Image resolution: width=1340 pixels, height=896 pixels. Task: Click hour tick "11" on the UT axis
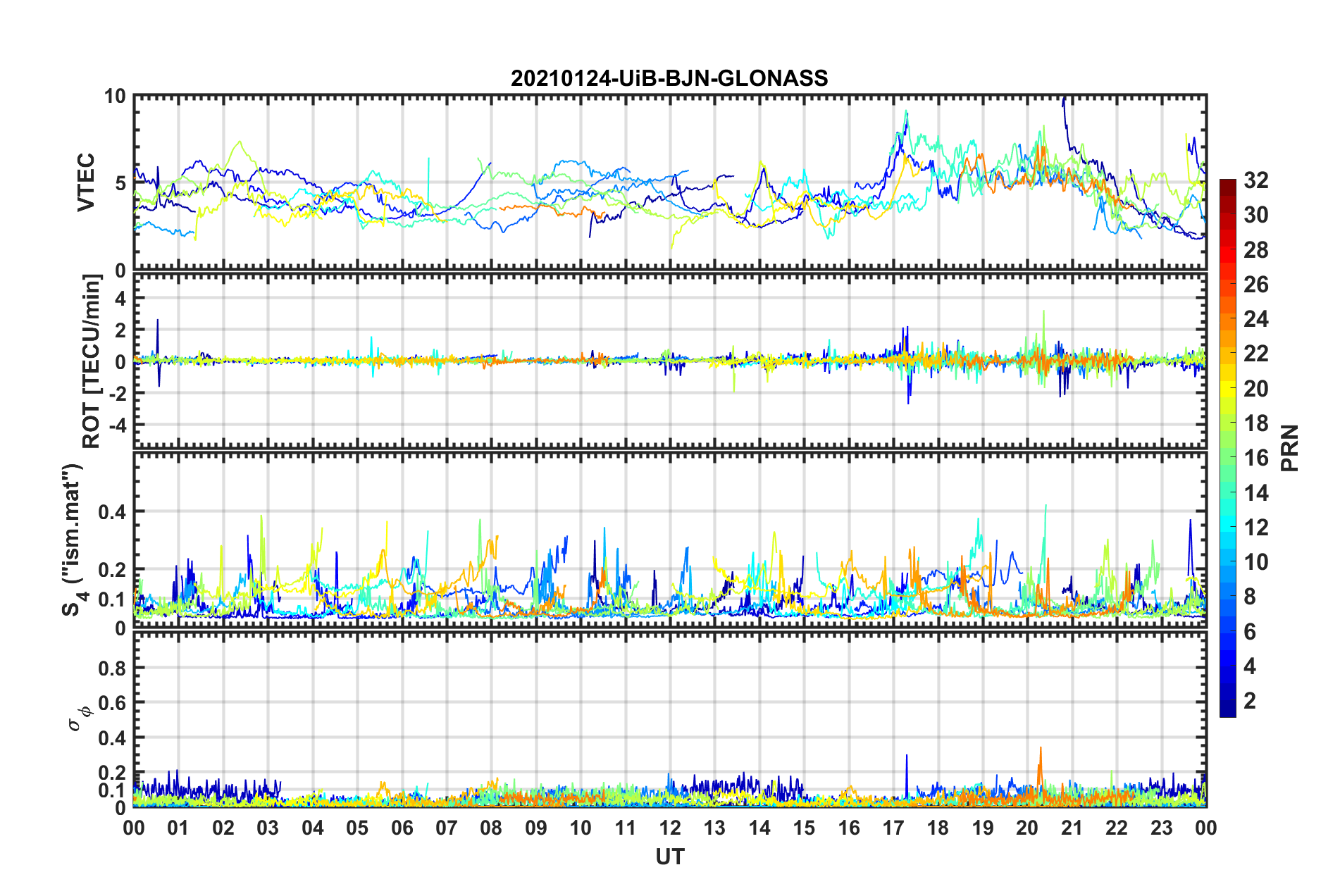(x=626, y=828)
